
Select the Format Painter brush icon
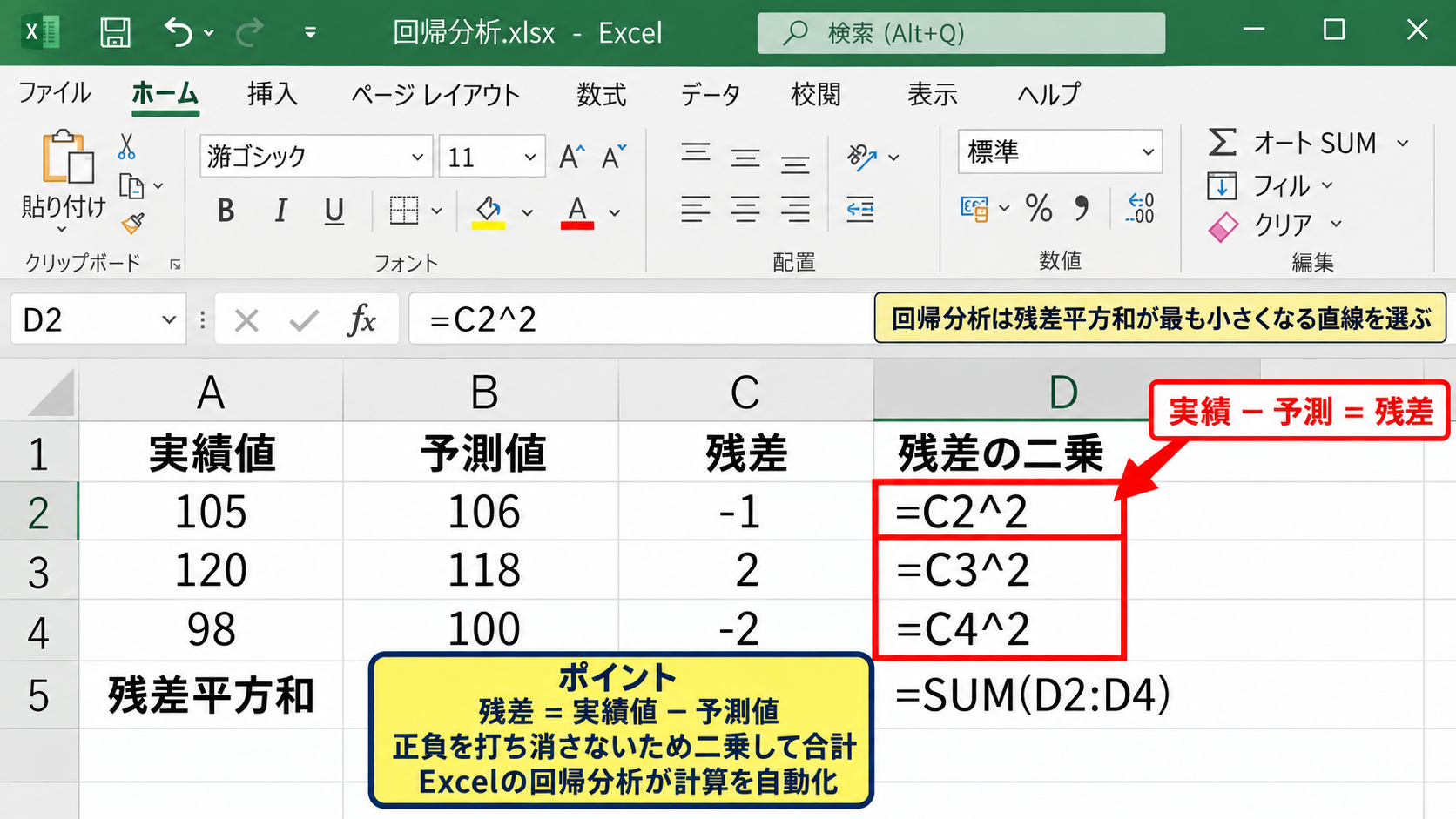click(132, 224)
